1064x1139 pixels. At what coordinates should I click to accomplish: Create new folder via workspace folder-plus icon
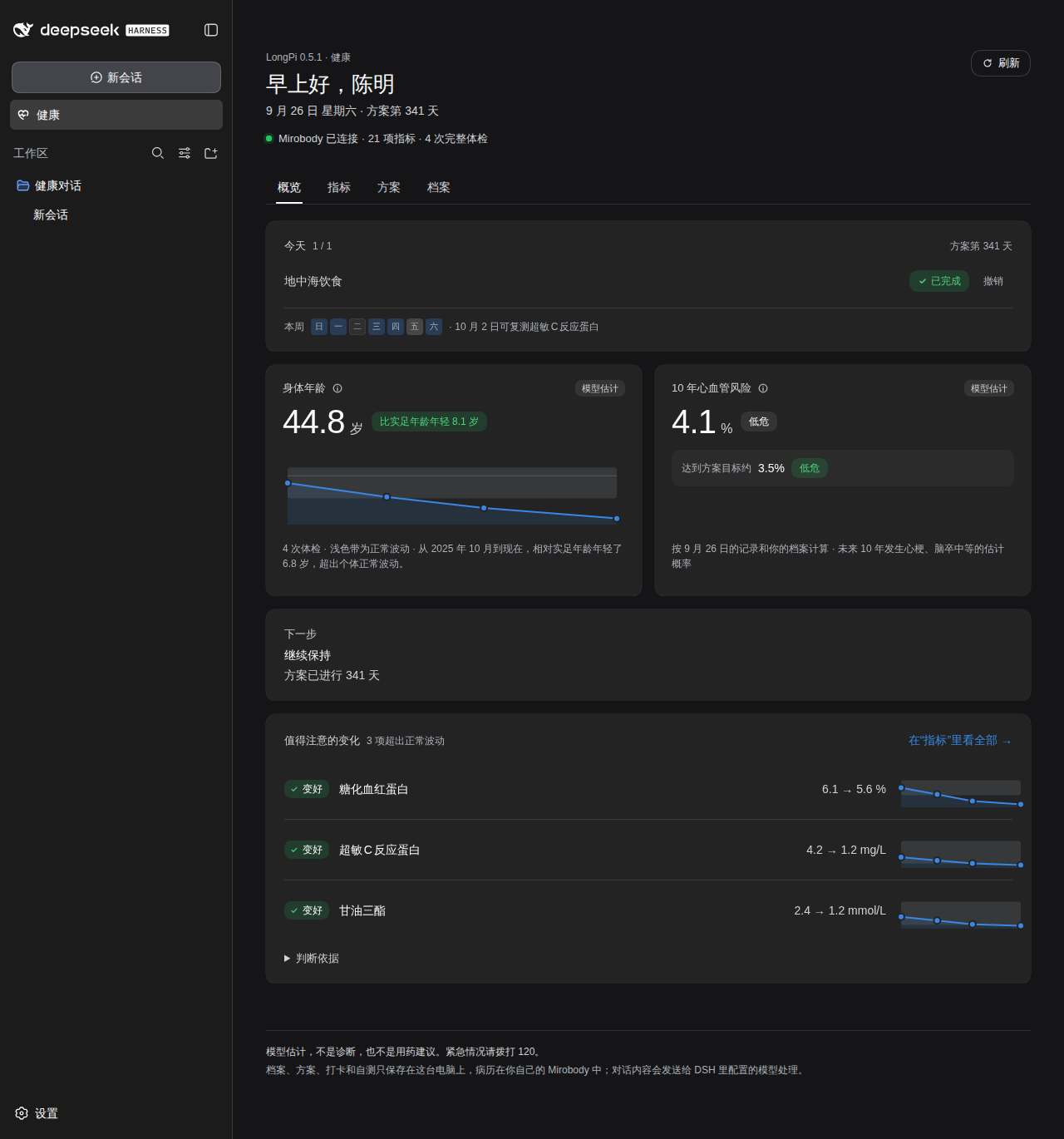click(211, 153)
